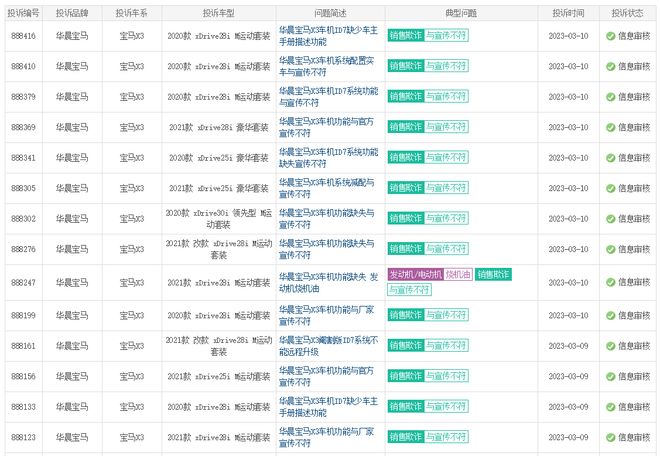This screenshot has width=660, height=456.
Task: Click the 投诉编号 column header
Action: (23, 13)
